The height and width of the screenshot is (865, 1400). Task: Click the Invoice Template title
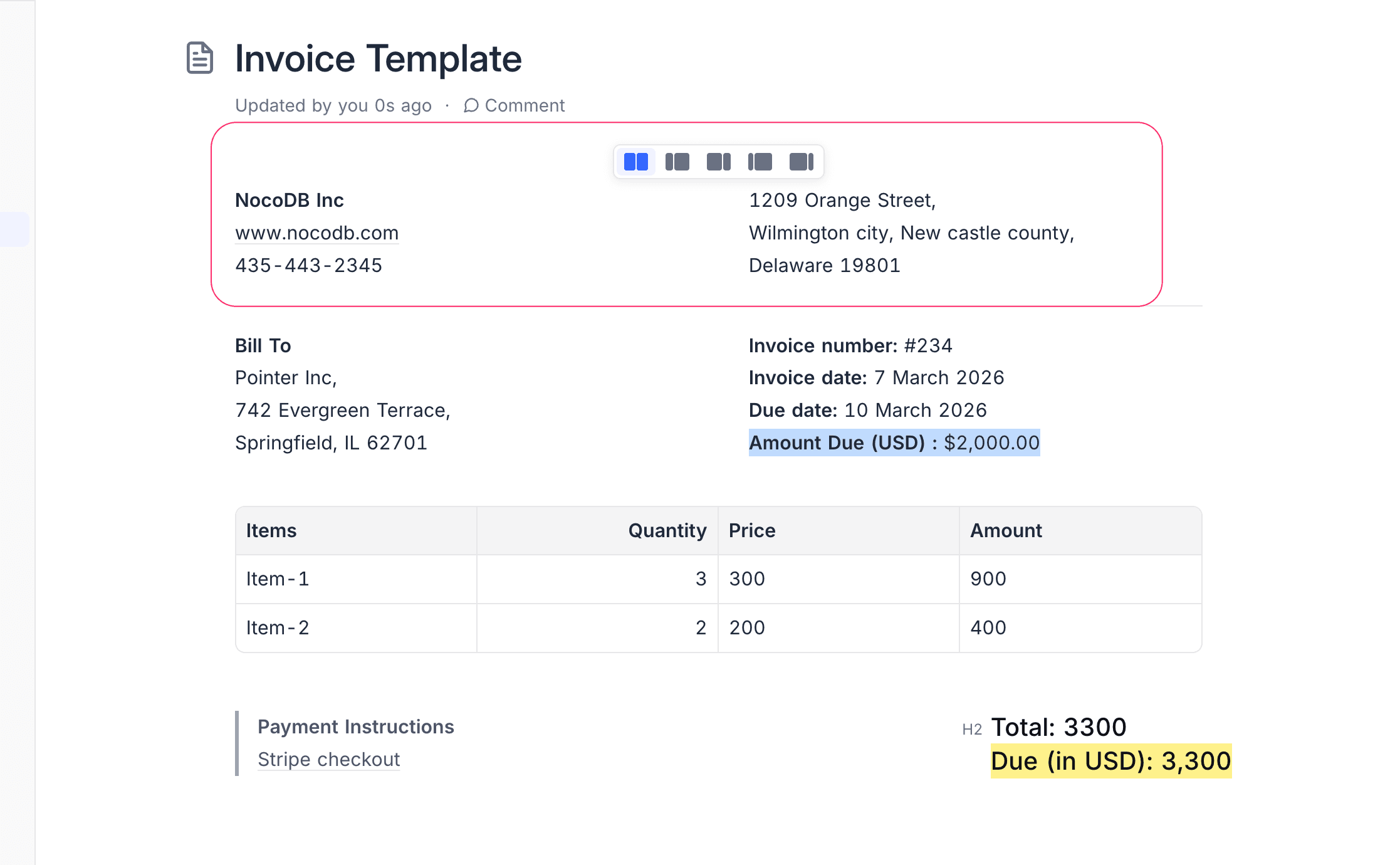[378, 58]
